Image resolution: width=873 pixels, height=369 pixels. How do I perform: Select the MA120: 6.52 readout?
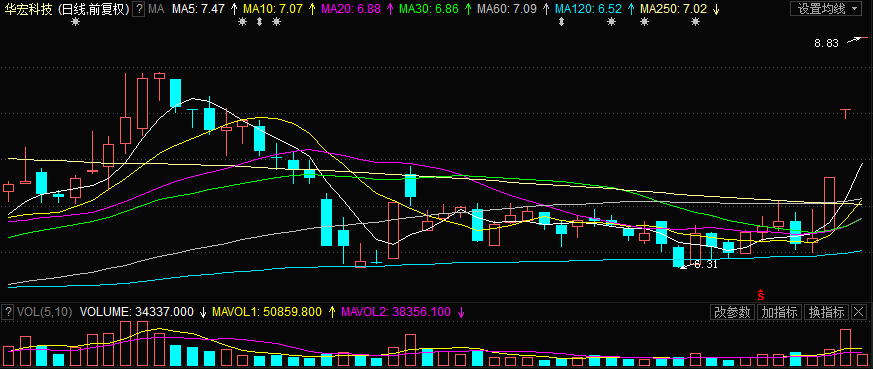point(587,8)
